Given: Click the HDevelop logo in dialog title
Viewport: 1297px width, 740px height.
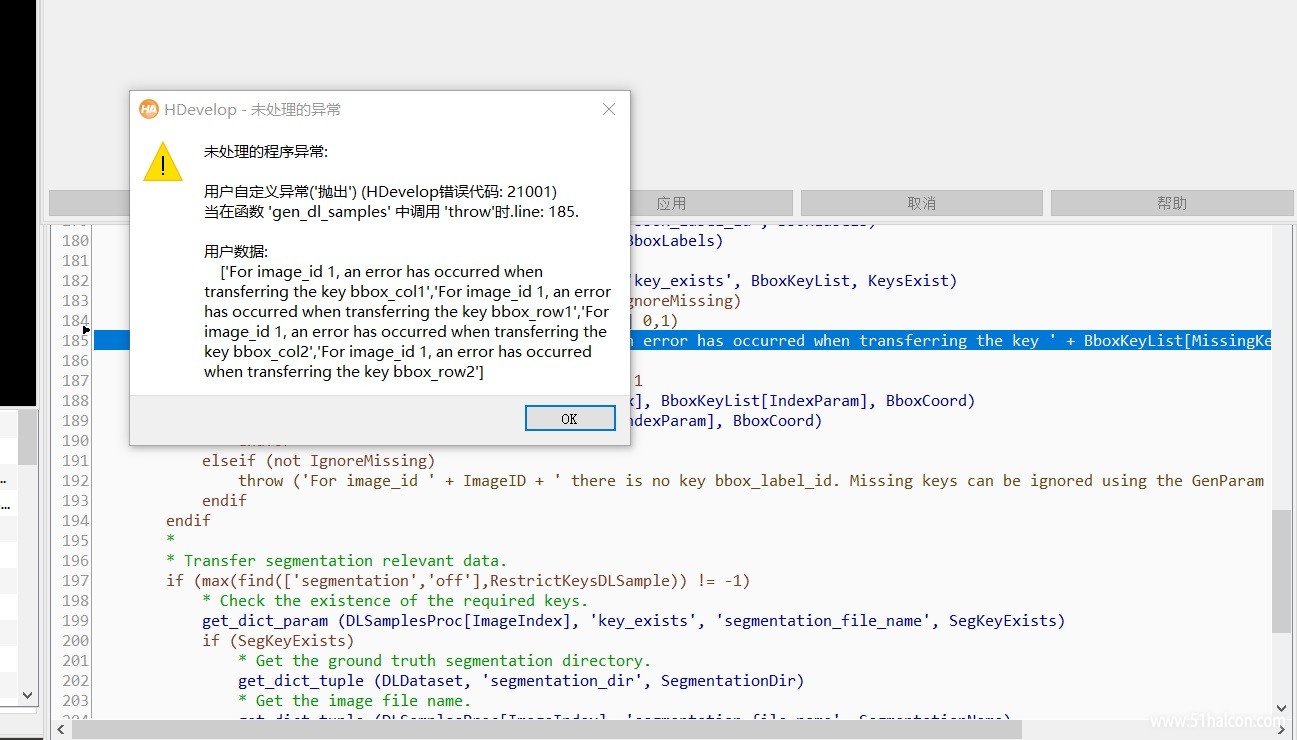Looking at the screenshot, I should [x=149, y=109].
